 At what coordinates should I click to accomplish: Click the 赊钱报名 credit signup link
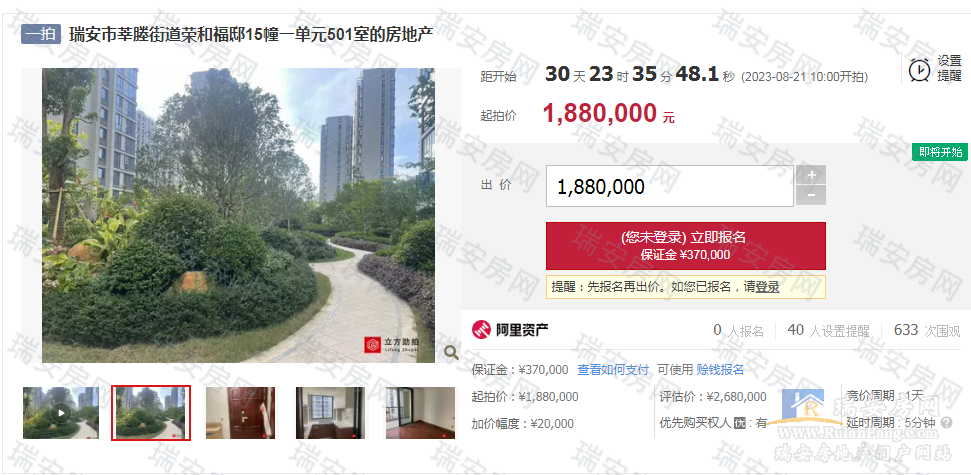[720, 370]
